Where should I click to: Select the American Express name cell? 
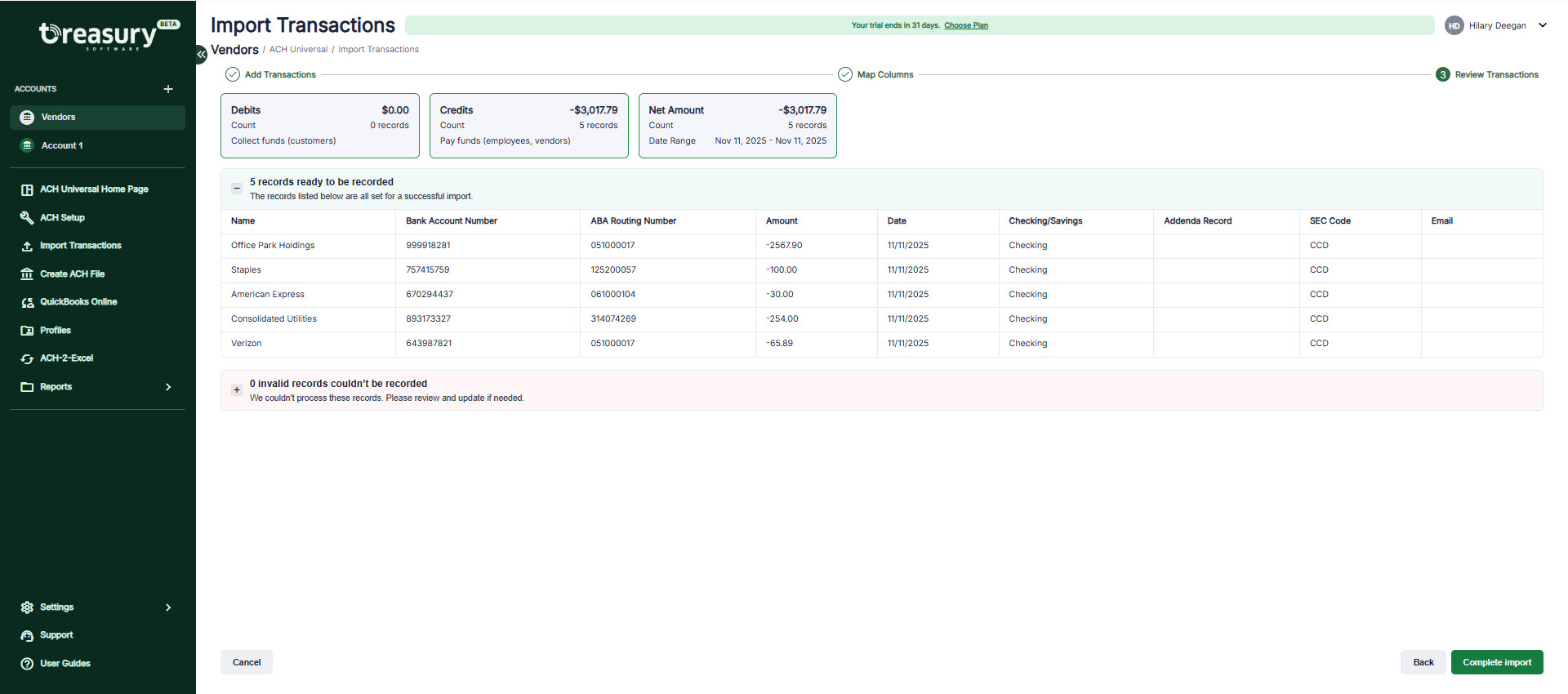coord(308,295)
